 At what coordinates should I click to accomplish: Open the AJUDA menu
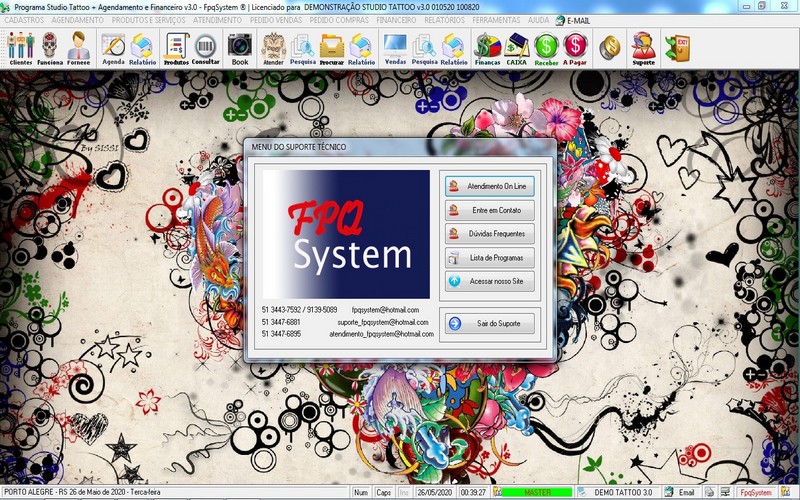[538, 20]
